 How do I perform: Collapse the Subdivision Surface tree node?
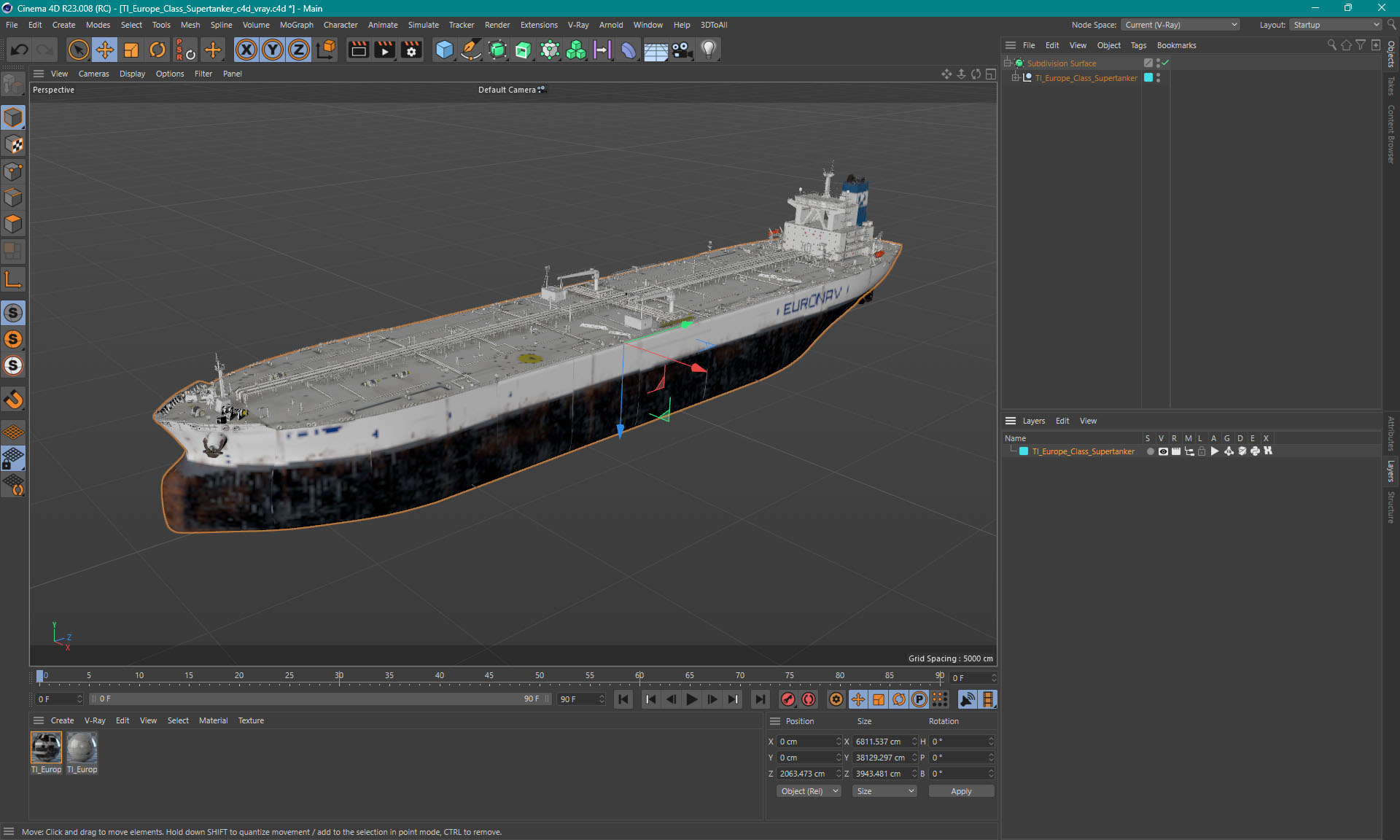point(1007,63)
